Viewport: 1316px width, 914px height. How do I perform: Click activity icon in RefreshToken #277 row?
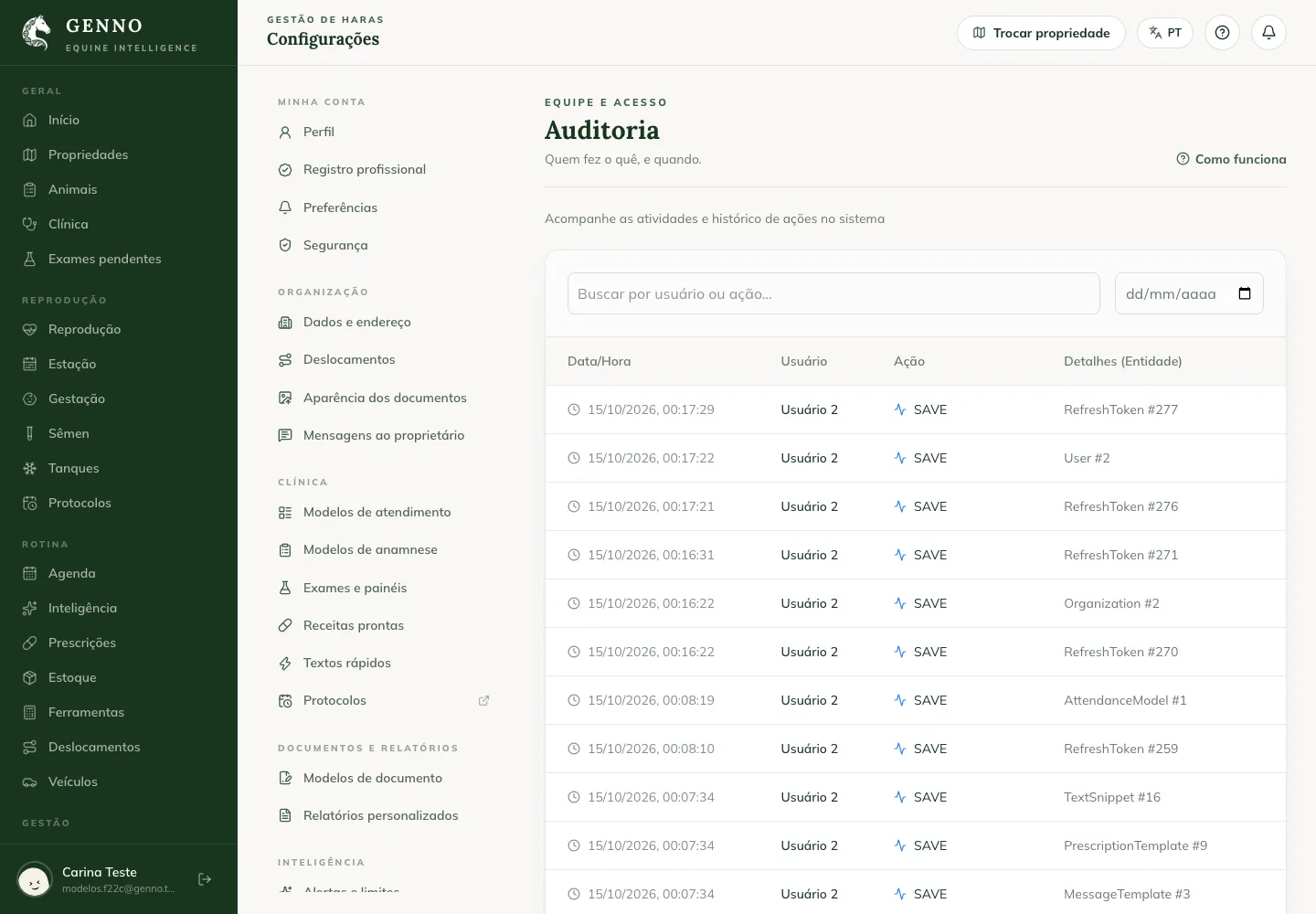(900, 409)
